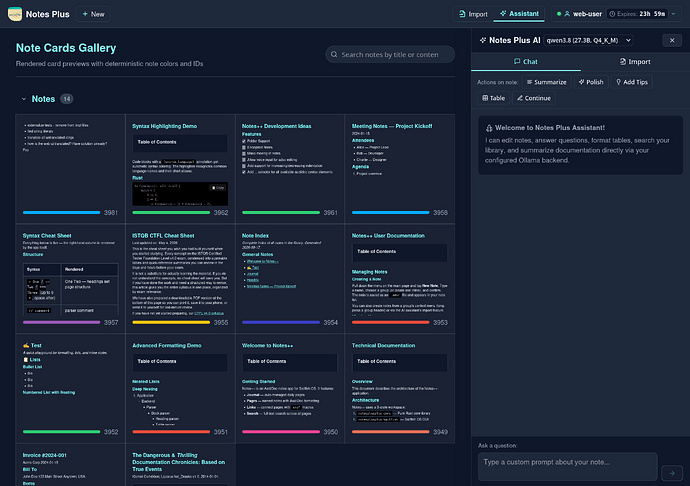
Task: Click the Agenda heading in Meeting Notes
Action: coord(360,167)
